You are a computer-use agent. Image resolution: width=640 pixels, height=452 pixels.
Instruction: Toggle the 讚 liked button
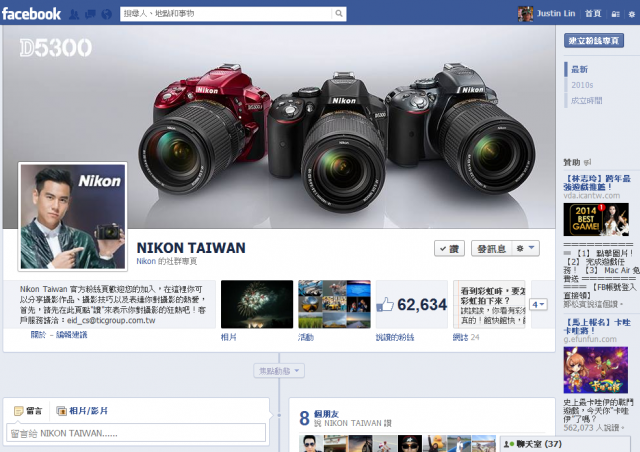[449, 248]
